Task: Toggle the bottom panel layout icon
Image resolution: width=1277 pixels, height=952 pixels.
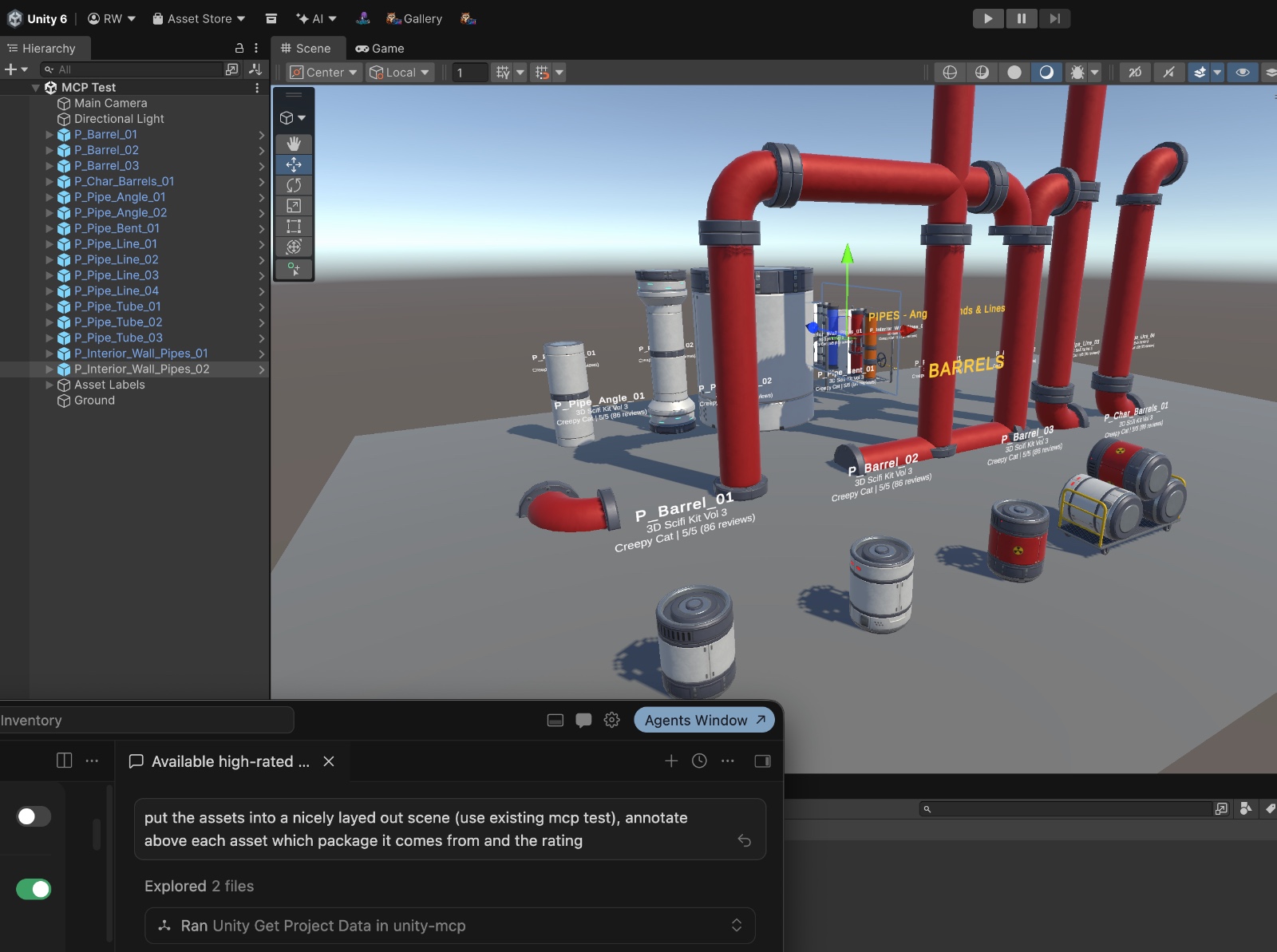Action: pos(555,720)
